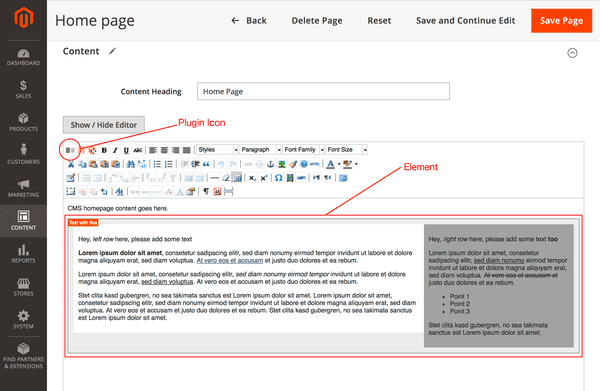
Task: Open text color picker arrow beside A
Action: pos(339,164)
